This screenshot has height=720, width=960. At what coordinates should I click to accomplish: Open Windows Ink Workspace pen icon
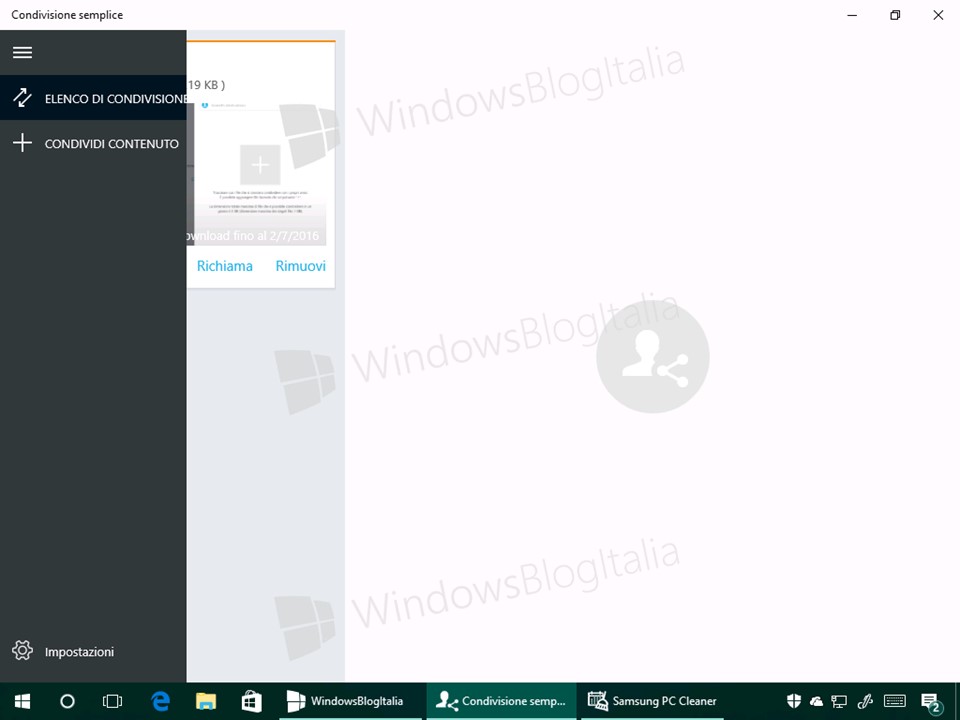(x=864, y=701)
